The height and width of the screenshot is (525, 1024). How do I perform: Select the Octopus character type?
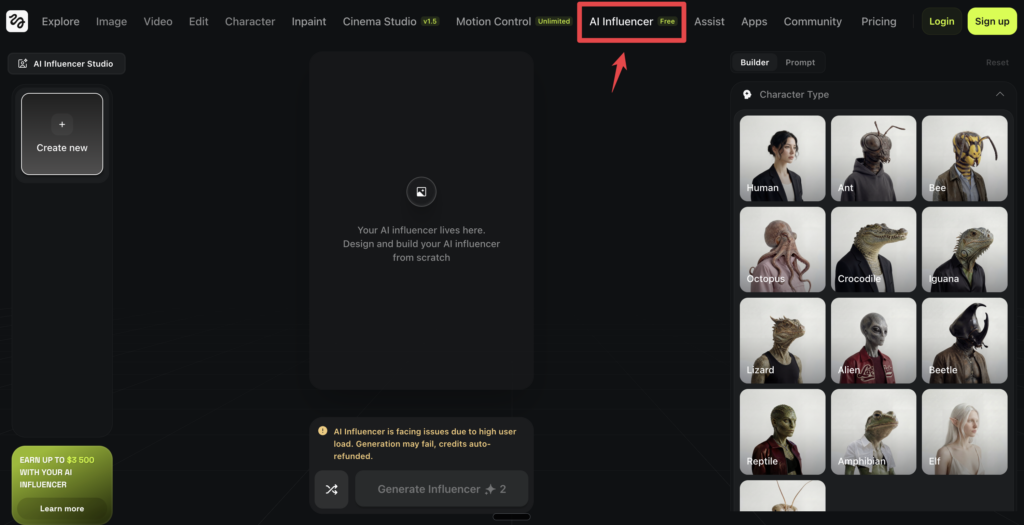(x=782, y=249)
